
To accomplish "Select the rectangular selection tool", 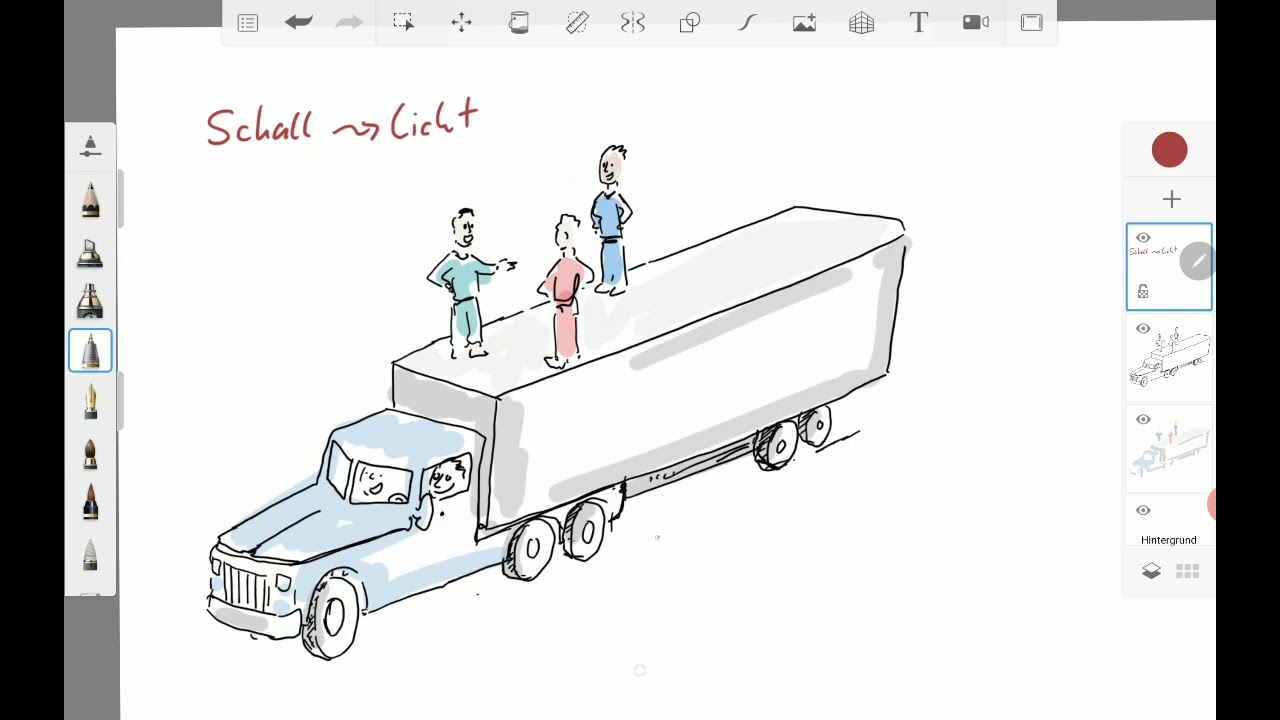I will point(403,22).
